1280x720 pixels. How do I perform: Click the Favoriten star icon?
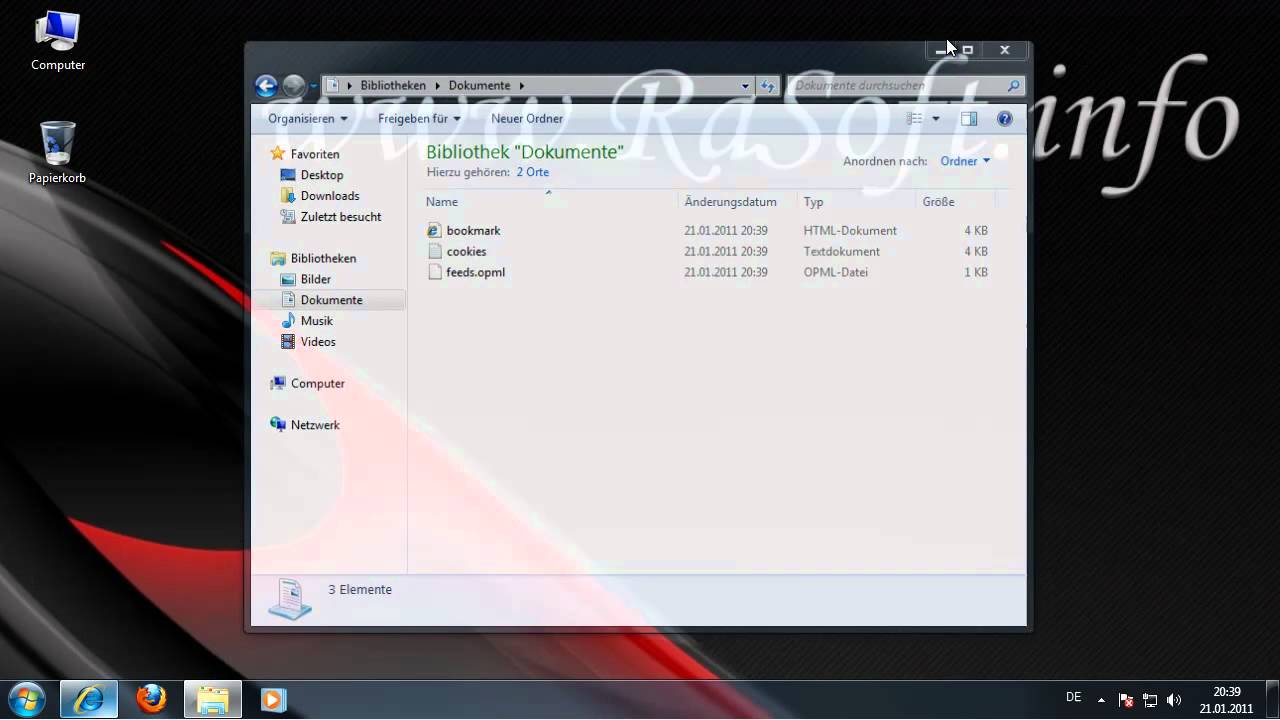(278, 154)
